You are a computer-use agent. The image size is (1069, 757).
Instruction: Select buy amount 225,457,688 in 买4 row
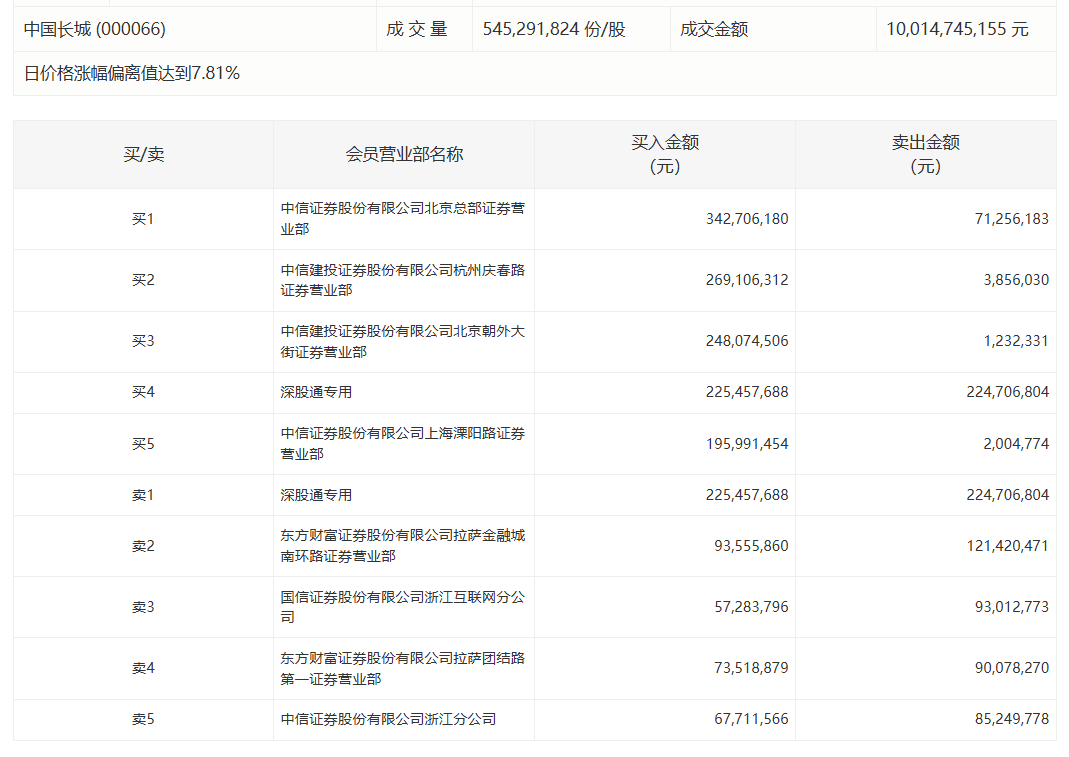(747, 392)
